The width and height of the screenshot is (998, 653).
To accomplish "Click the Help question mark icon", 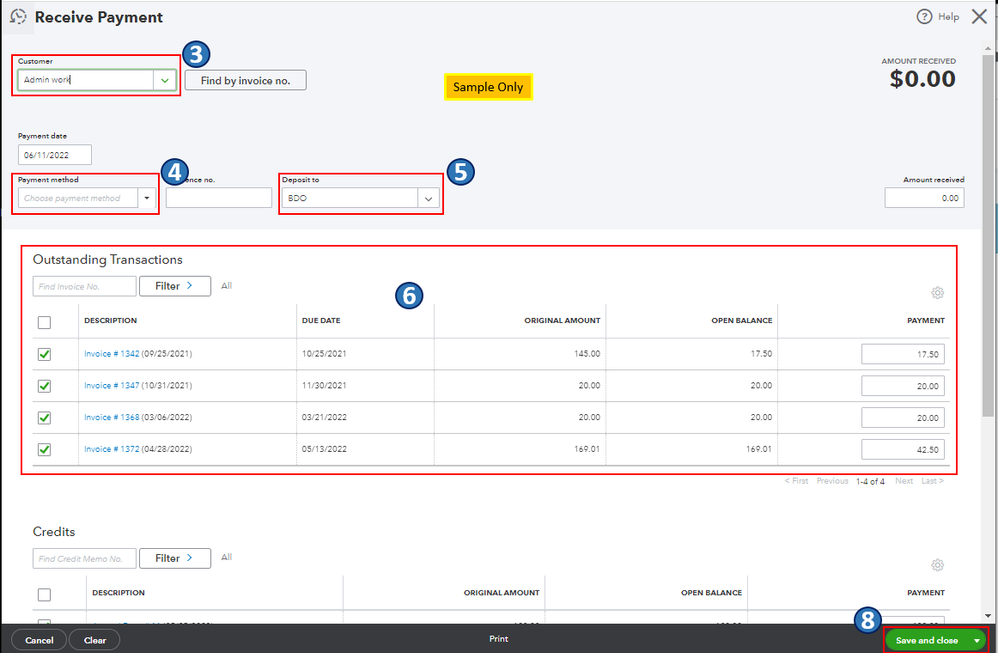I will [924, 17].
